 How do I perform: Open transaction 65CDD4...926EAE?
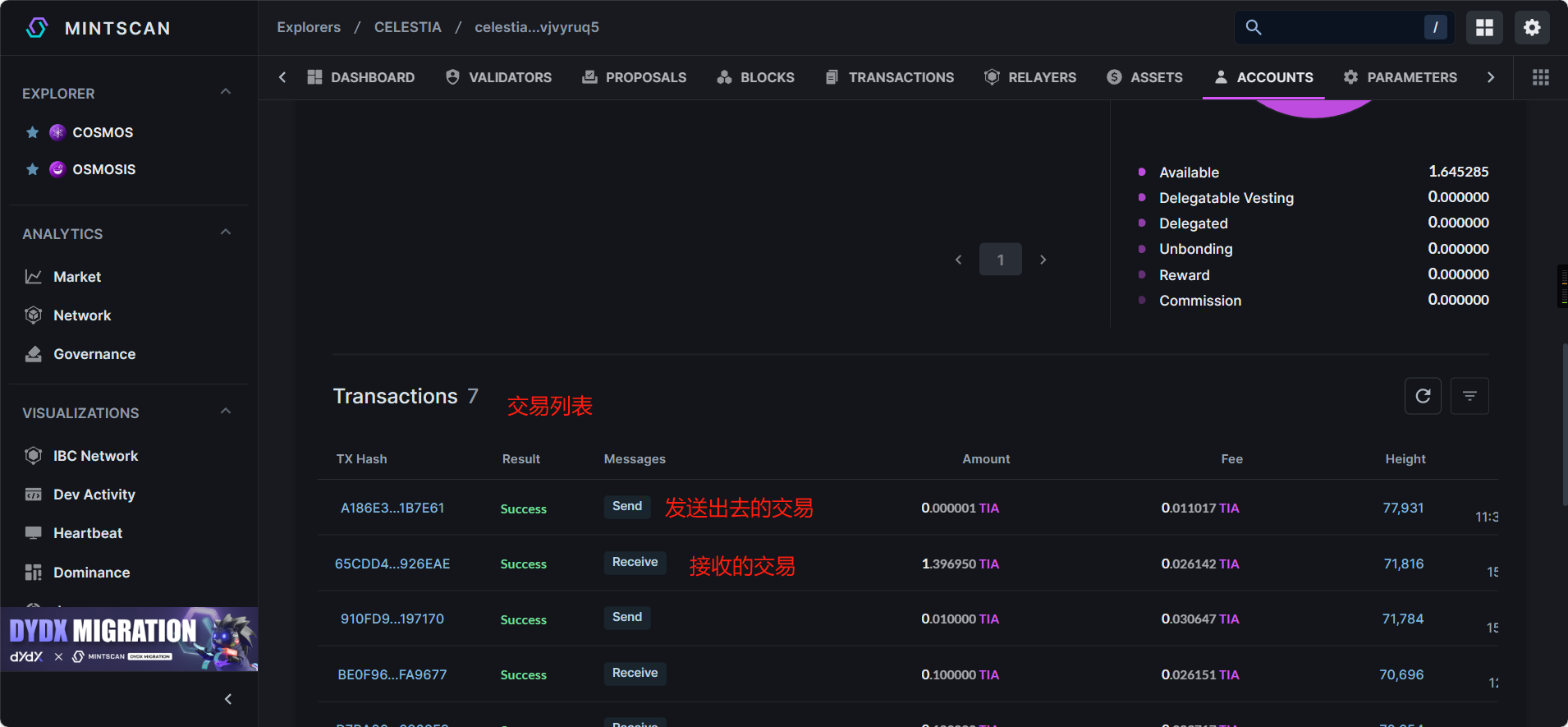pos(392,564)
